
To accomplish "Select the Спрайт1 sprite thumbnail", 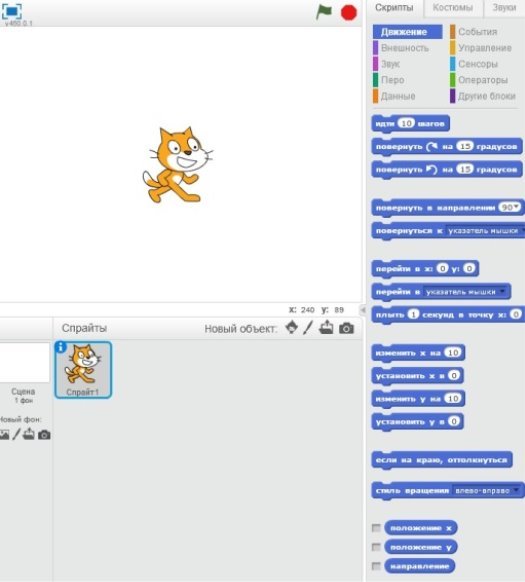I will pyautogui.click(x=83, y=370).
